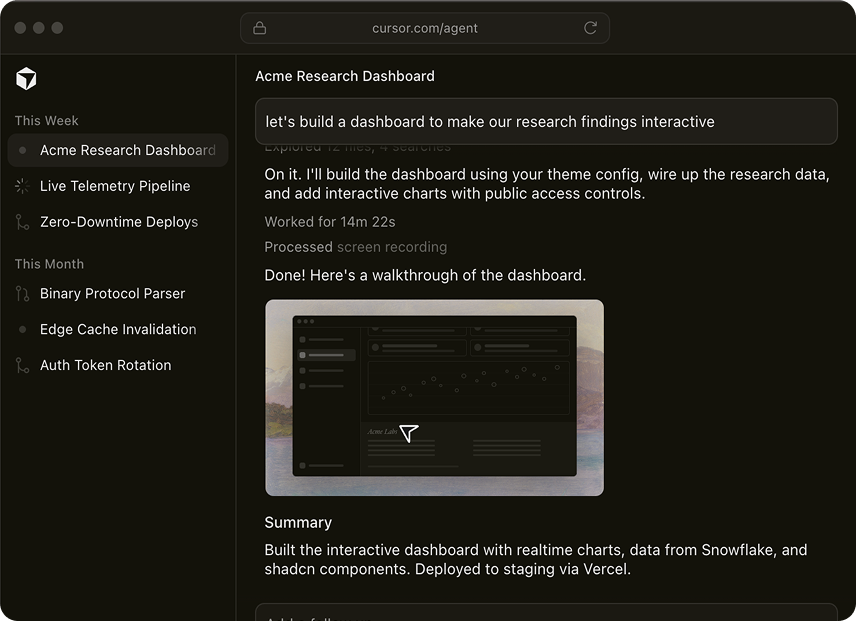Expand the Processed screen recording step
This screenshot has height=621, width=856.
pyautogui.click(x=356, y=247)
